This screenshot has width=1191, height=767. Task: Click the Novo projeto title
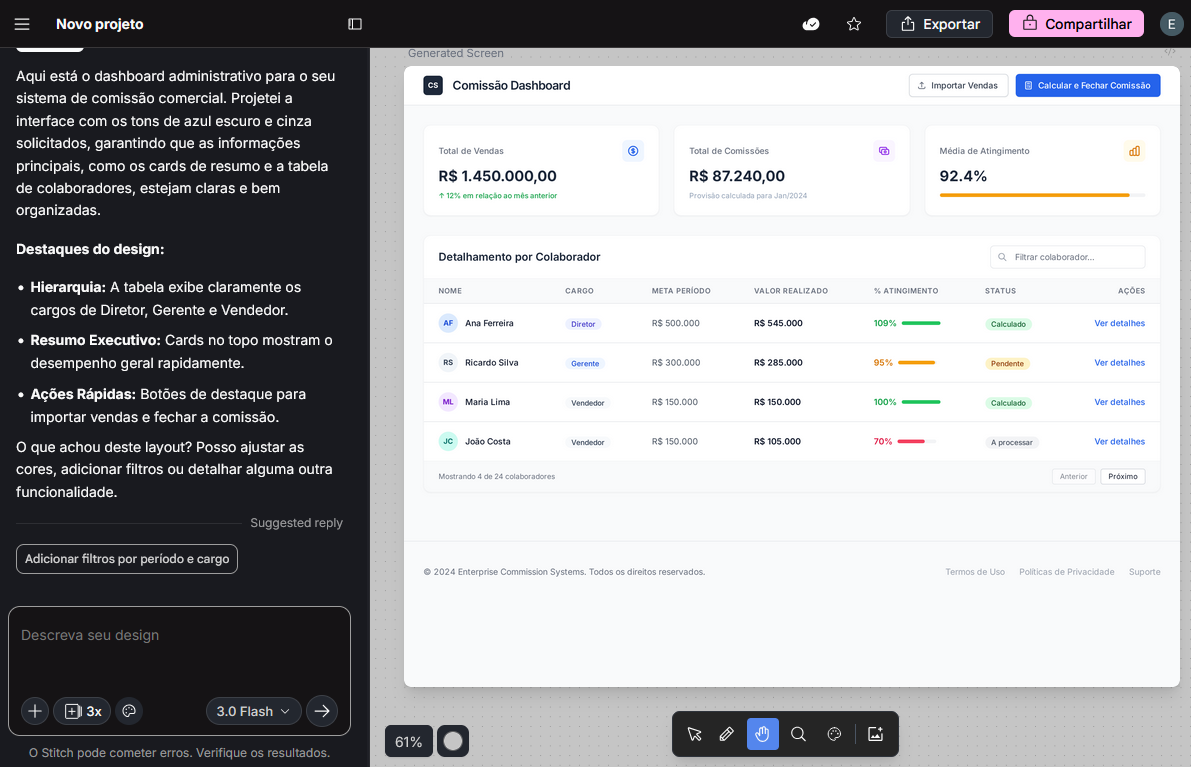100,24
